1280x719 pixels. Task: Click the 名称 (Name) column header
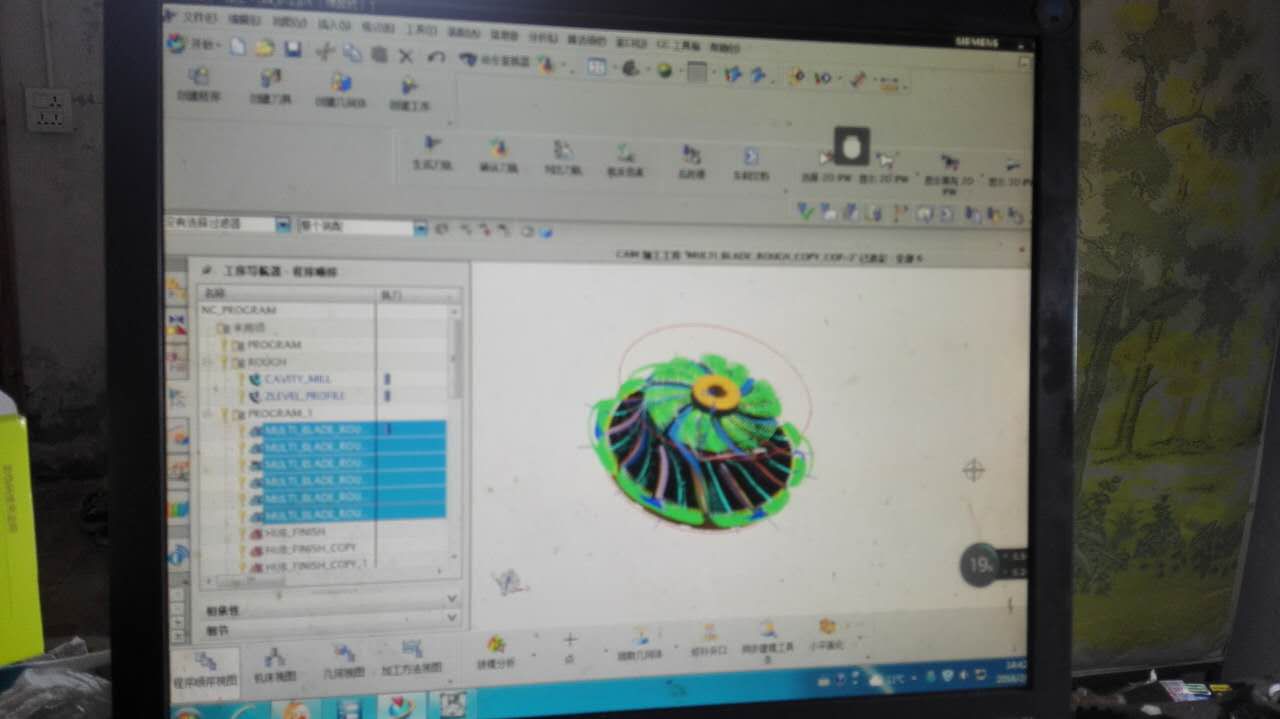288,294
